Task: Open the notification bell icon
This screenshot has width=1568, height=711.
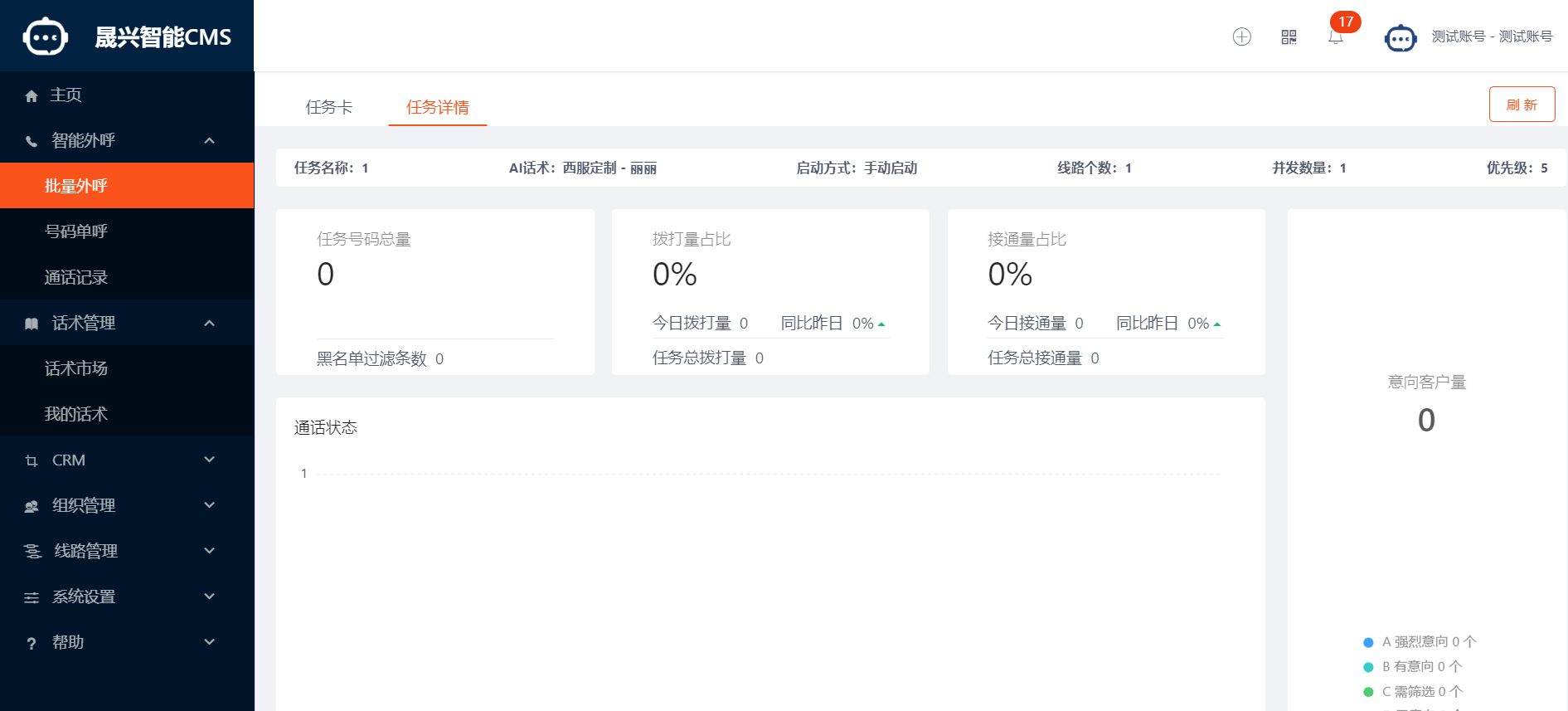Action: 1335,38
